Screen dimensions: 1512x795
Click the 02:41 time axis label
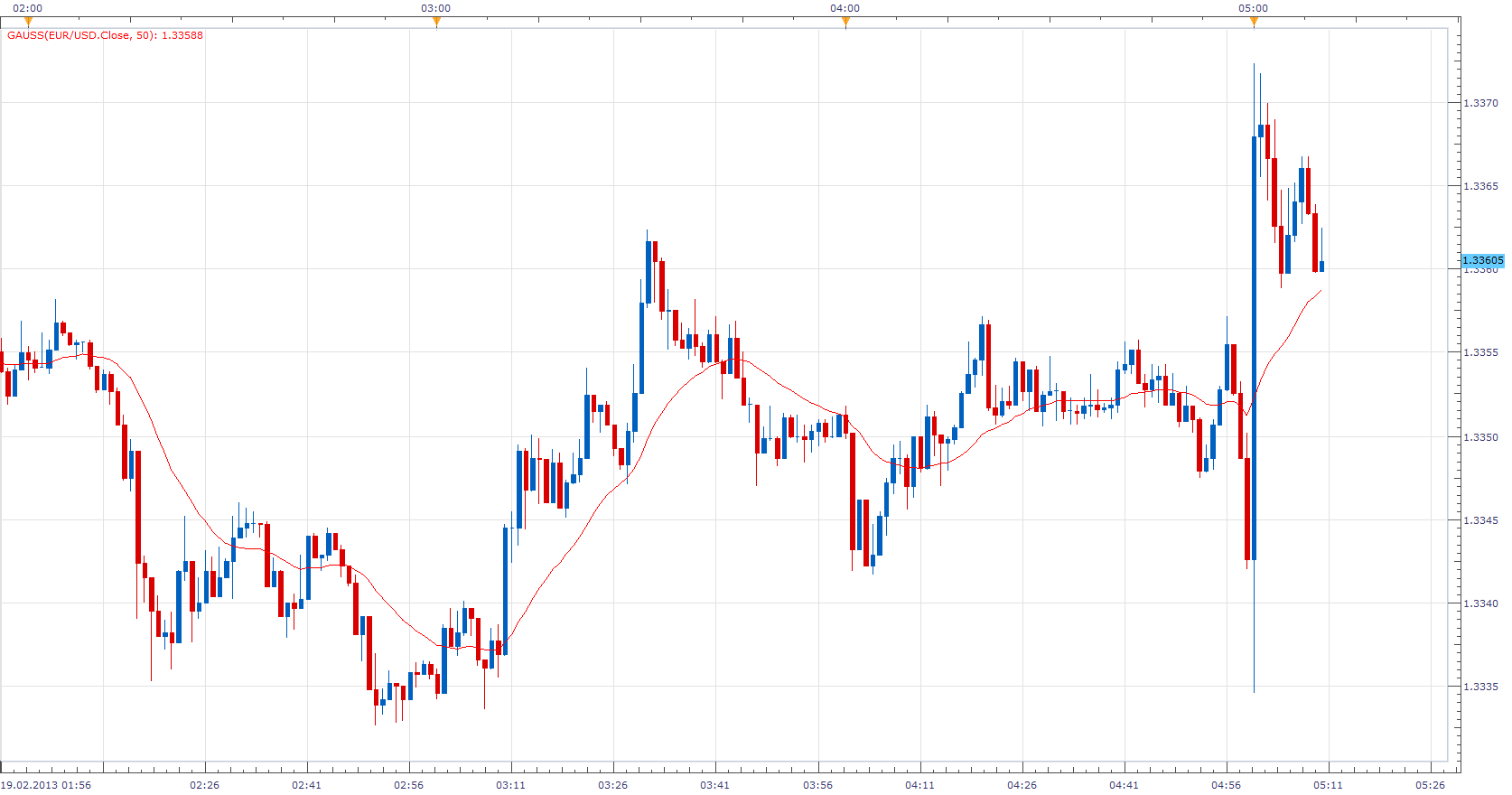tap(307, 785)
